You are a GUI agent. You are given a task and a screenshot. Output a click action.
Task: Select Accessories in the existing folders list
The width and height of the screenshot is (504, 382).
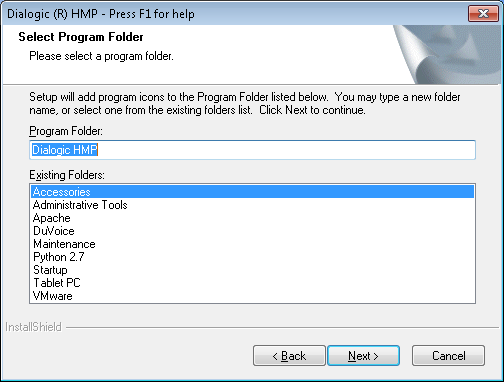(x=252, y=192)
